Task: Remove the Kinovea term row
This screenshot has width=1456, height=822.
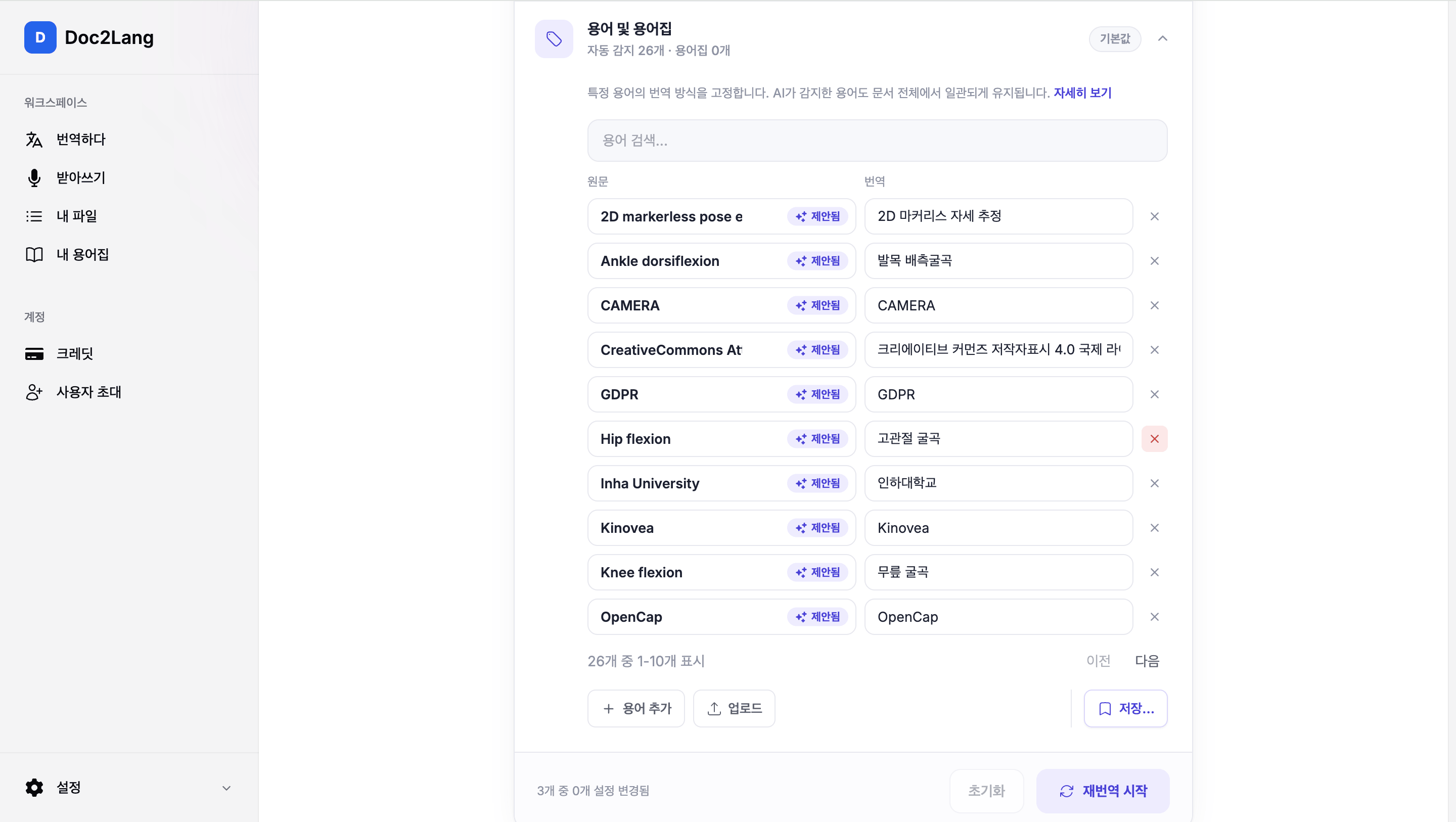Action: [1155, 527]
